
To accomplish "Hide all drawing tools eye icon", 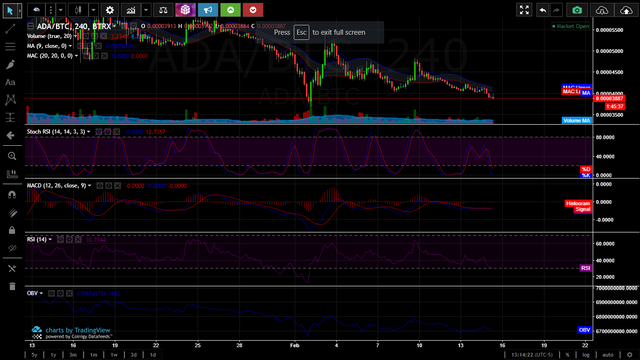I will coord(12,248).
